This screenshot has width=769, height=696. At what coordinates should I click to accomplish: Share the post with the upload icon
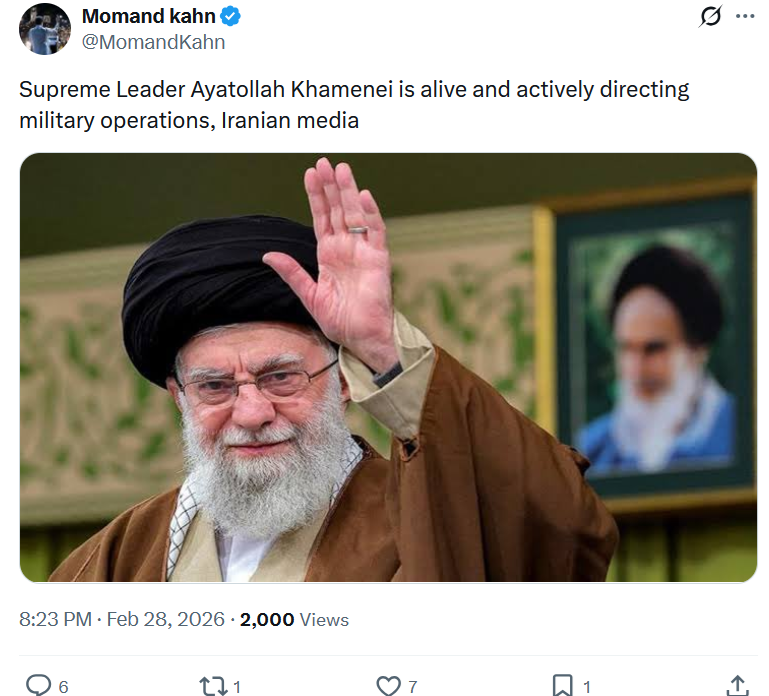(x=738, y=685)
